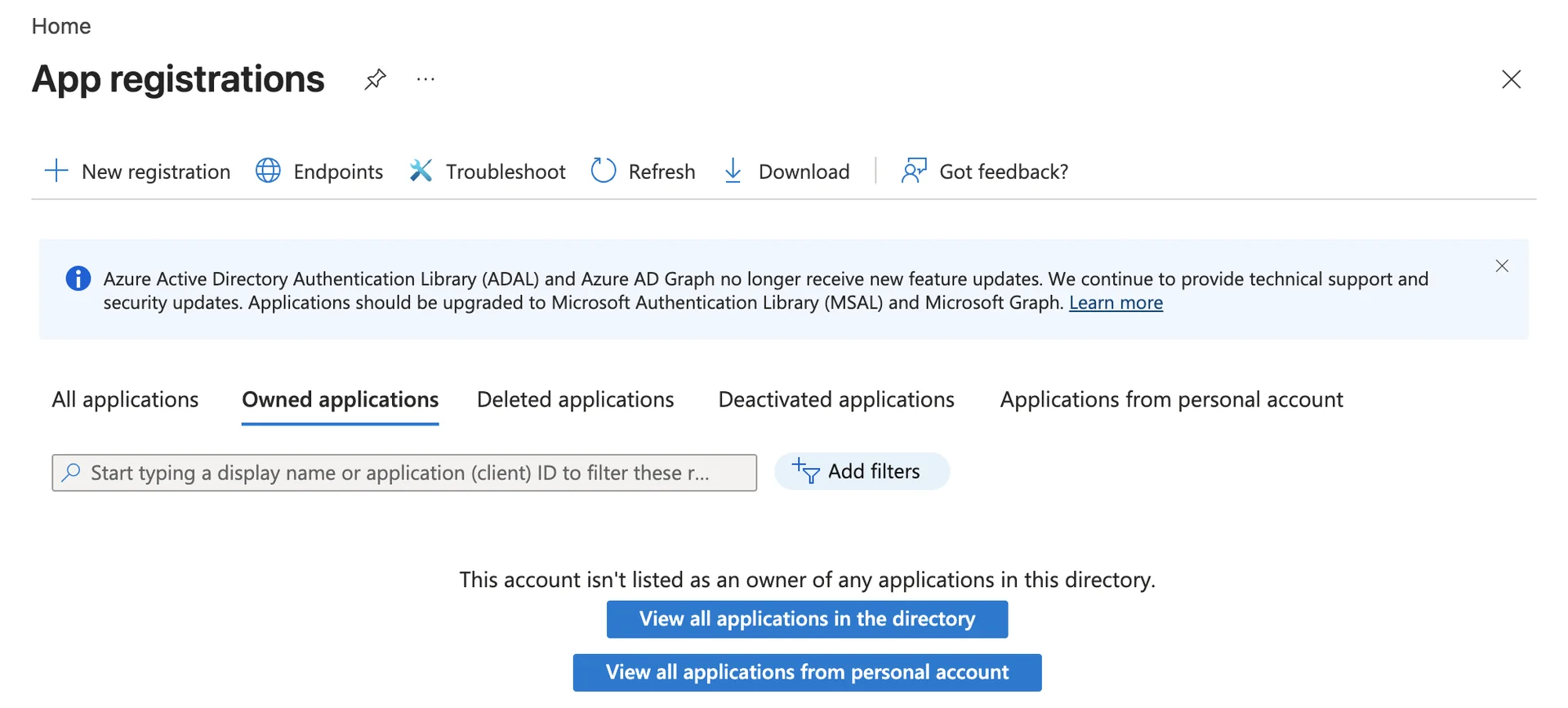This screenshot has width=1568, height=708.
Task: Click the App registrations heading
Action: point(178,79)
